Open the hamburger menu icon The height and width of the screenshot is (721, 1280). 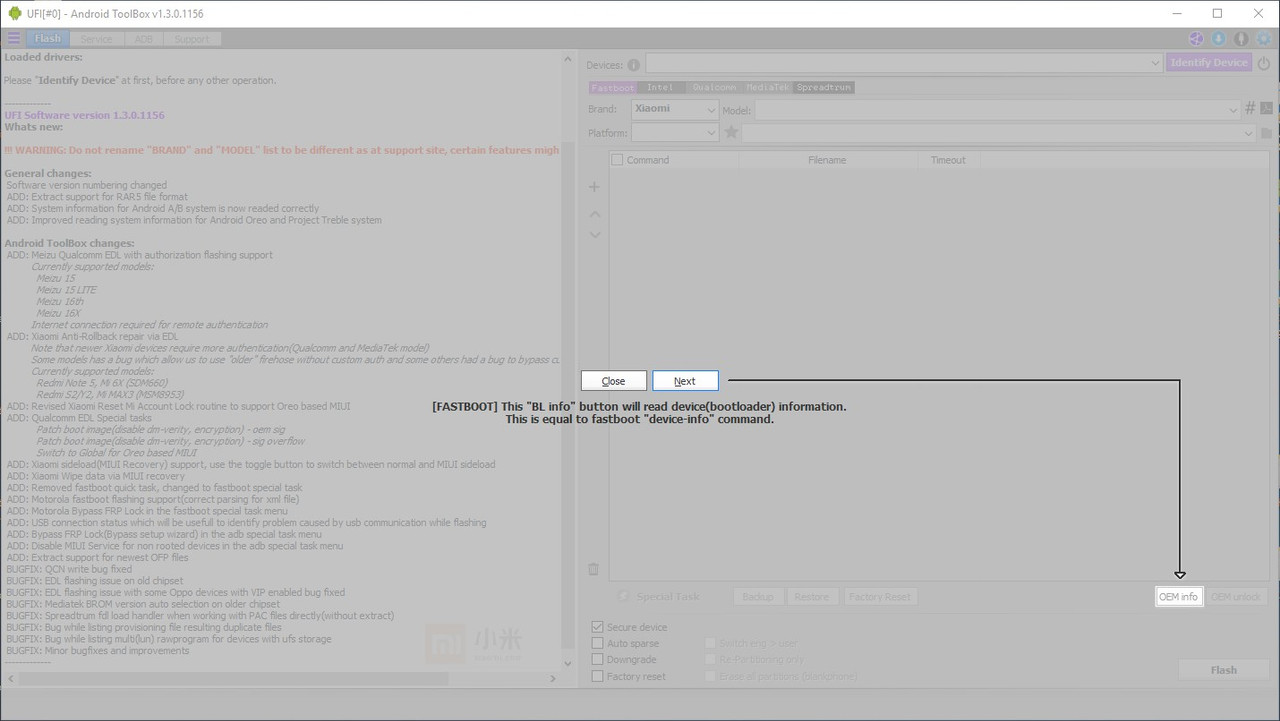coord(13,38)
